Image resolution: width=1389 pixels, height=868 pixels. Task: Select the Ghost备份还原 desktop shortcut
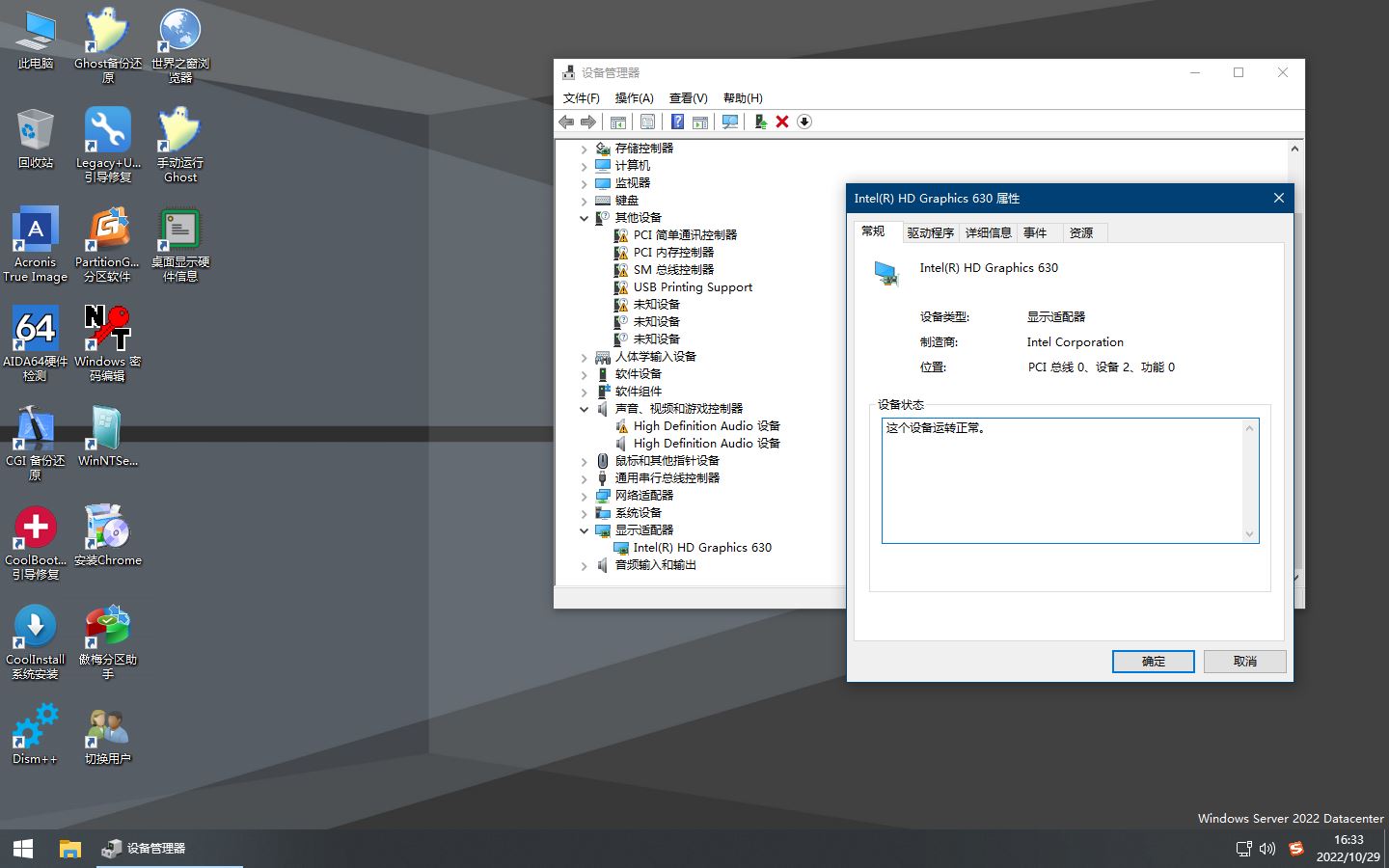107,46
